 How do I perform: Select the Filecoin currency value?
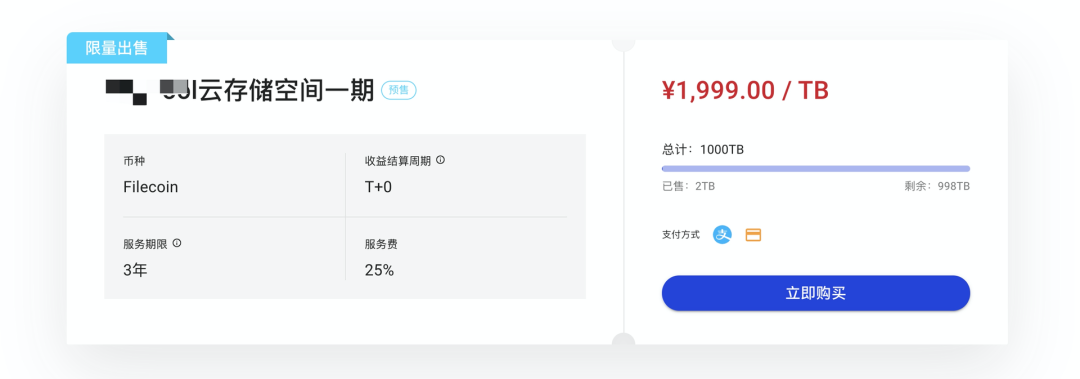[150, 187]
